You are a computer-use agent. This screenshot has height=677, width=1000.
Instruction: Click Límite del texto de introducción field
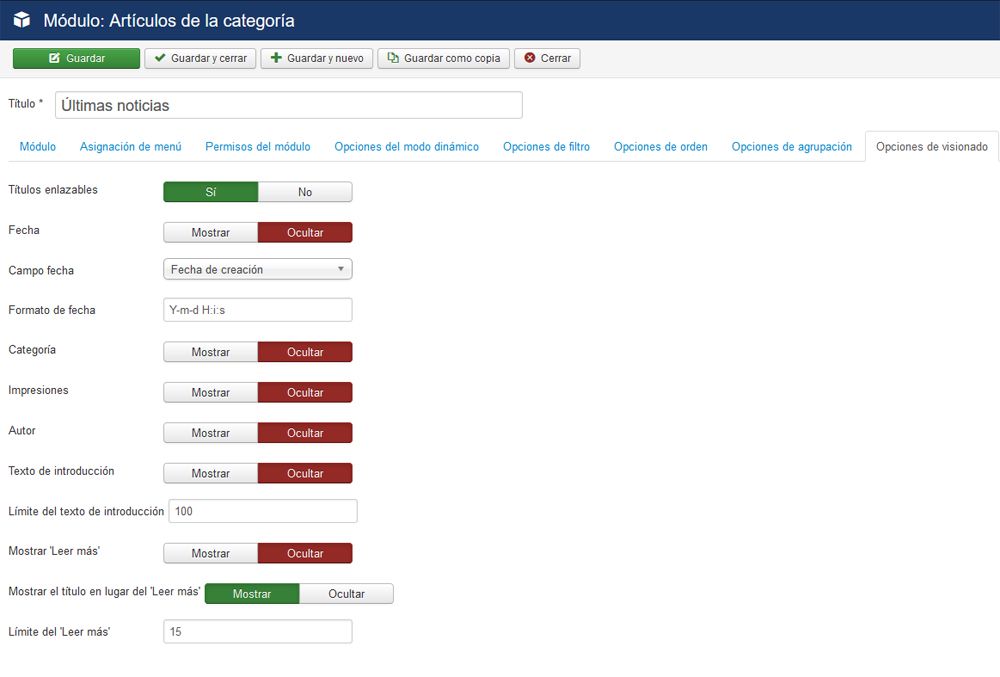click(x=263, y=511)
